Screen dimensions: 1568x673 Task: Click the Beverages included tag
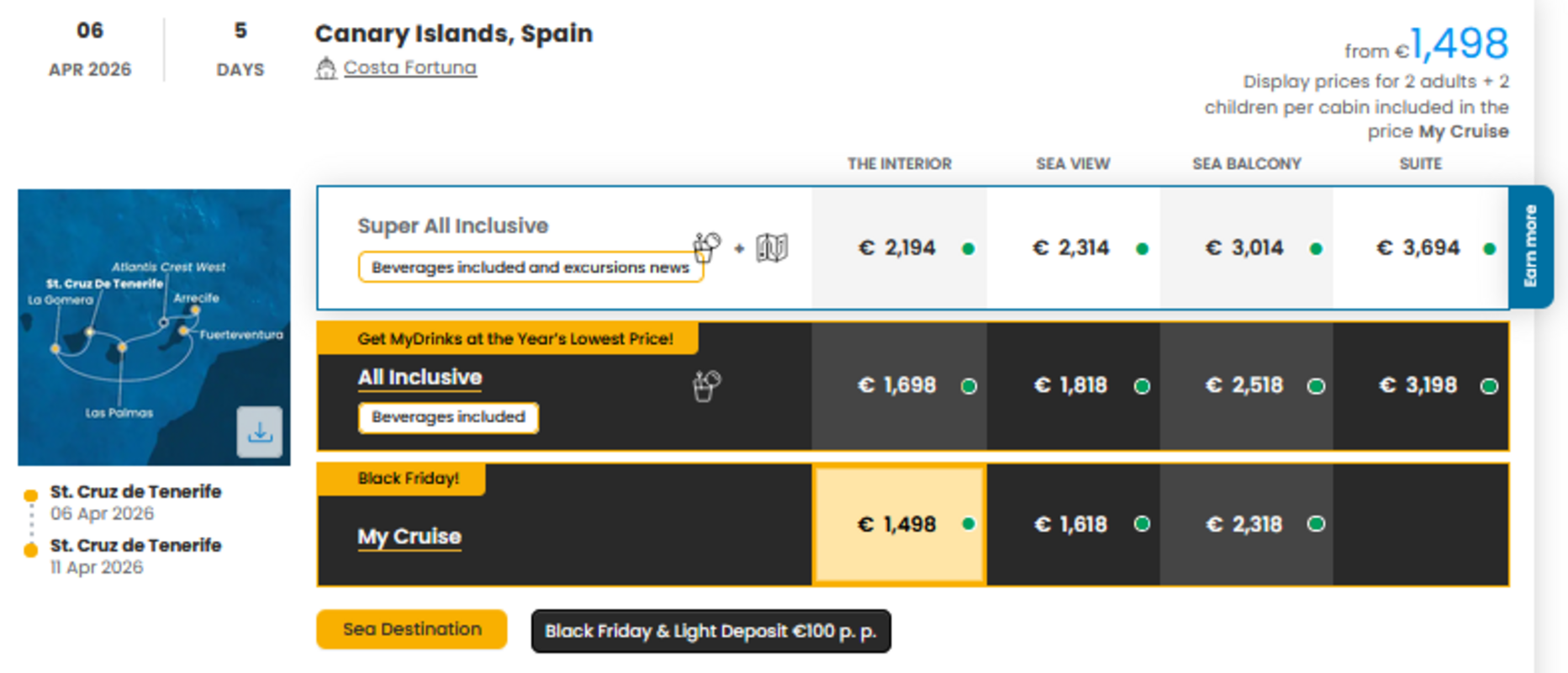click(448, 417)
